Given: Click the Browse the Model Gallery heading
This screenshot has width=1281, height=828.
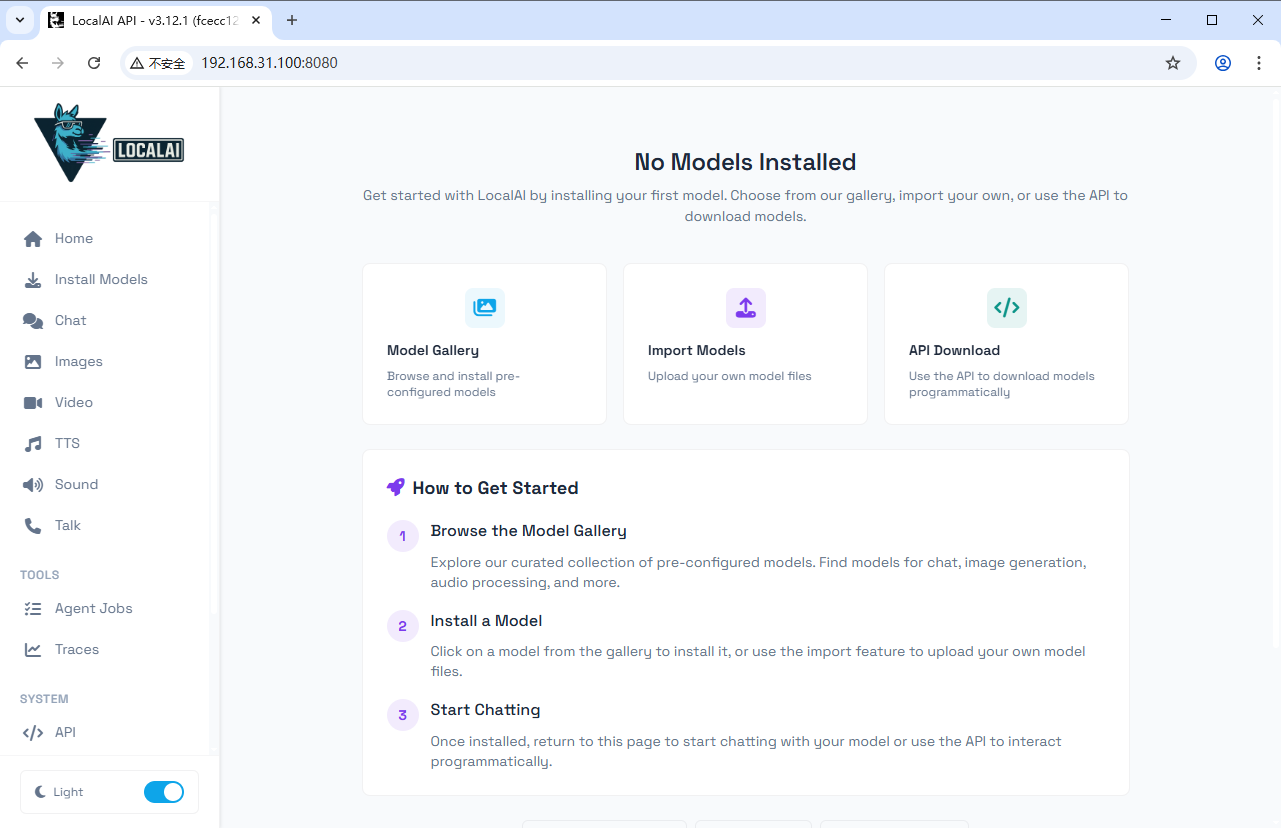Looking at the screenshot, I should tap(529, 531).
